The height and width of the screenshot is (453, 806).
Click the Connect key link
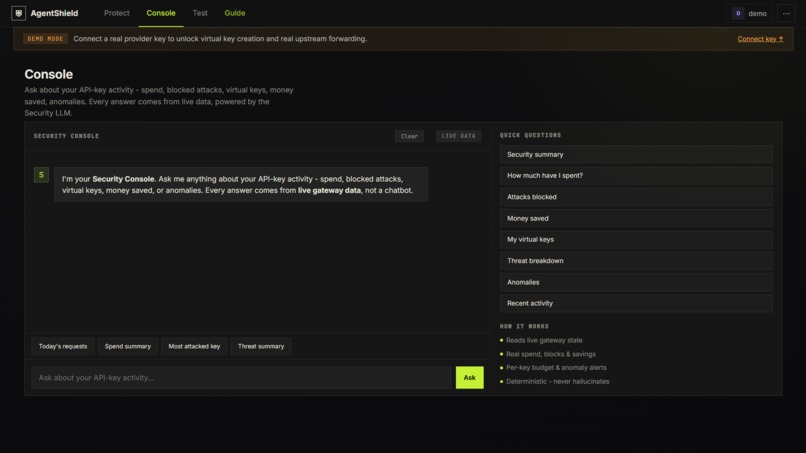tap(760, 39)
